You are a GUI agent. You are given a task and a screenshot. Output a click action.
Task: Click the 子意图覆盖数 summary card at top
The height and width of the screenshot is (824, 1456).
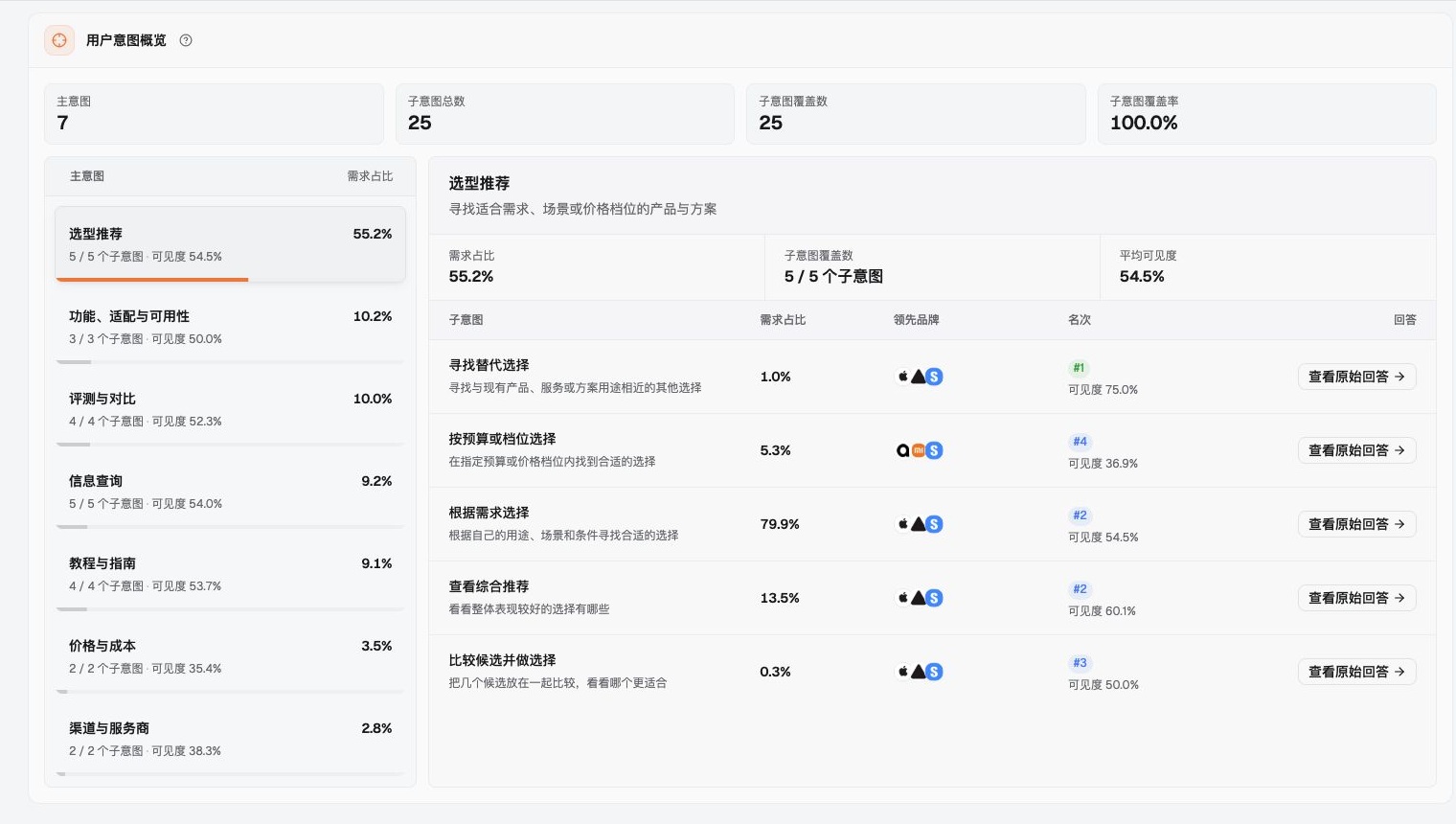(x=916, y=114)
